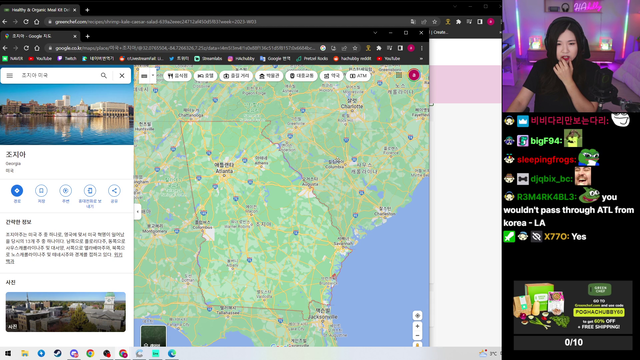Reload the Google Maps page

(26, 48)
